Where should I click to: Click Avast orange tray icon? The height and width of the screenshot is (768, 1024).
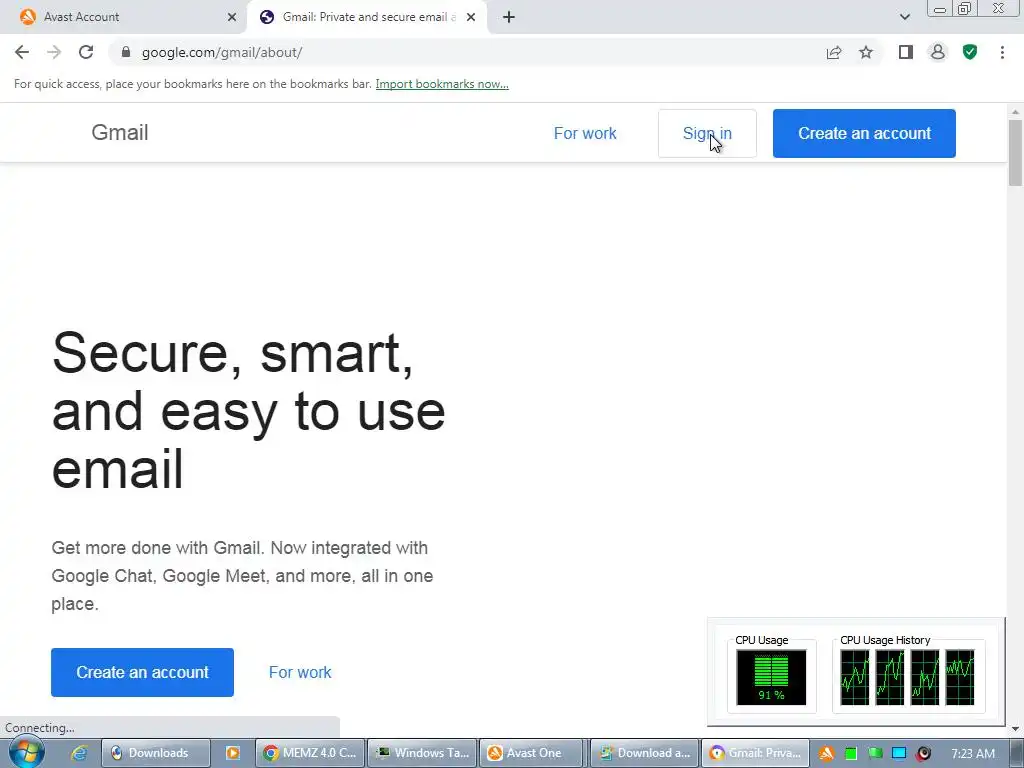pos(826,754)
